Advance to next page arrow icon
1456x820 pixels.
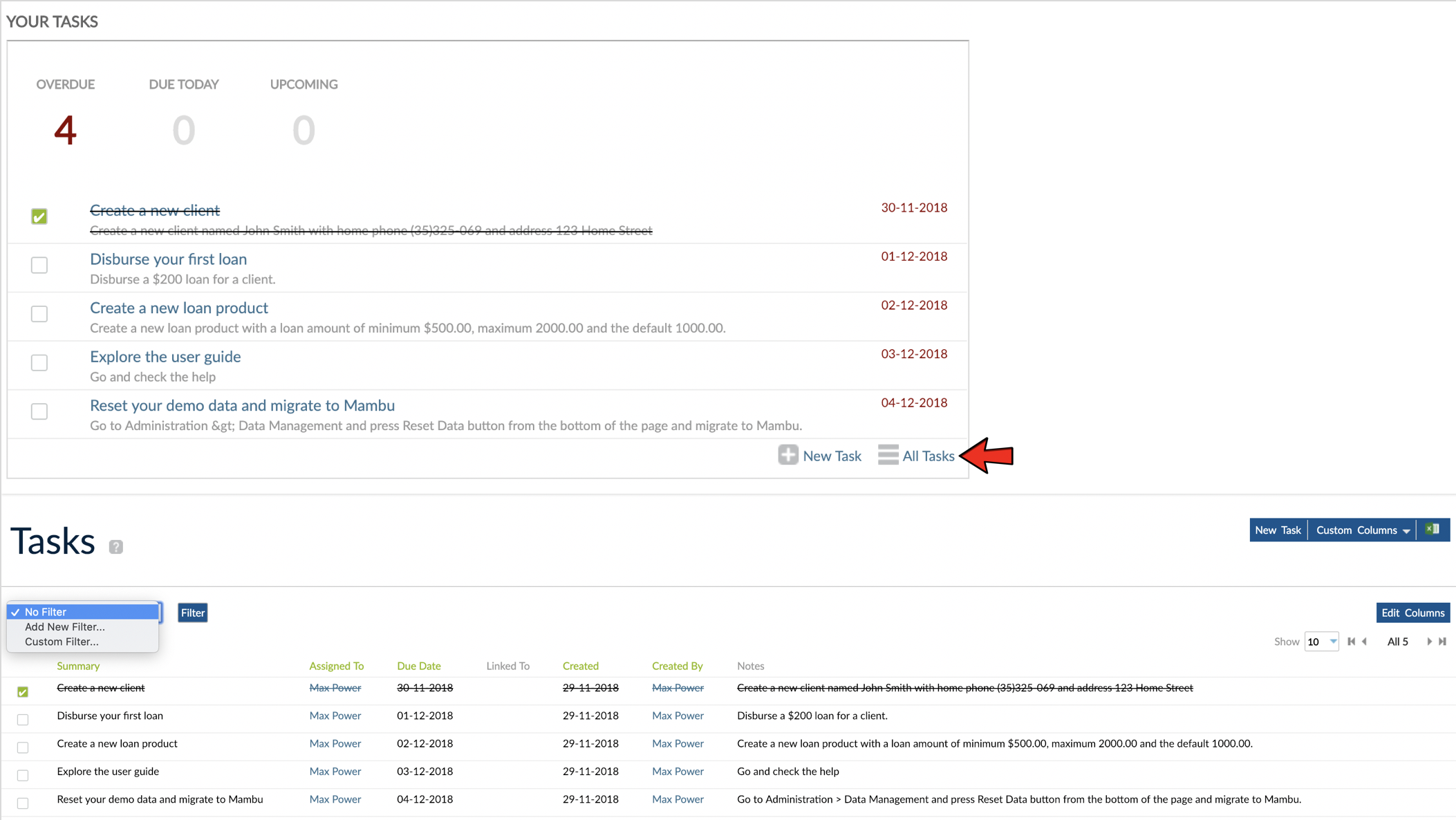1429,642
